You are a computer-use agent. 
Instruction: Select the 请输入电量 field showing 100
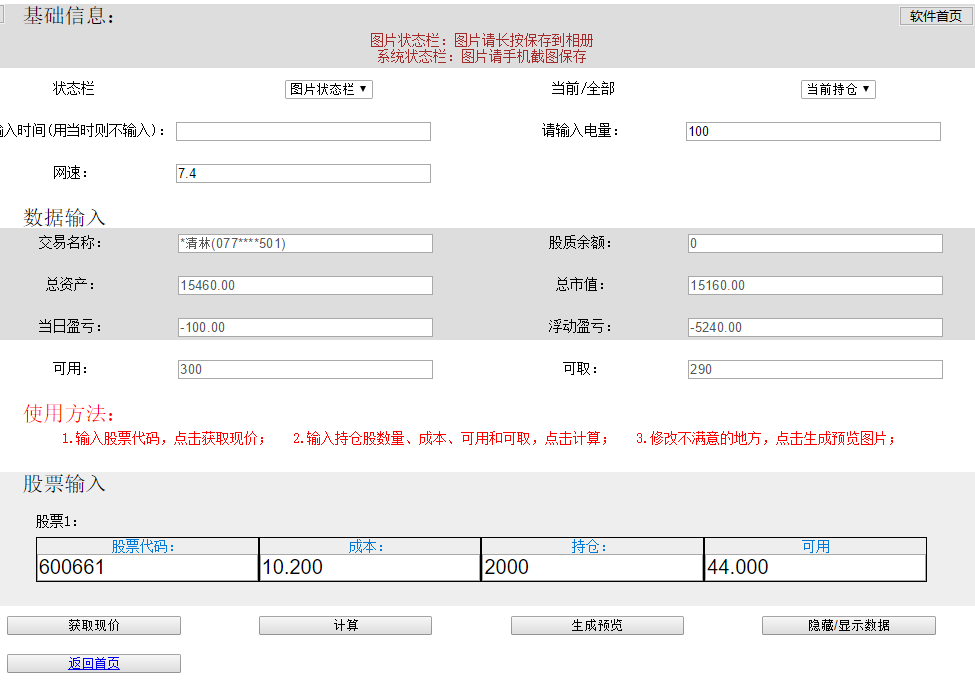coord(813,131)
